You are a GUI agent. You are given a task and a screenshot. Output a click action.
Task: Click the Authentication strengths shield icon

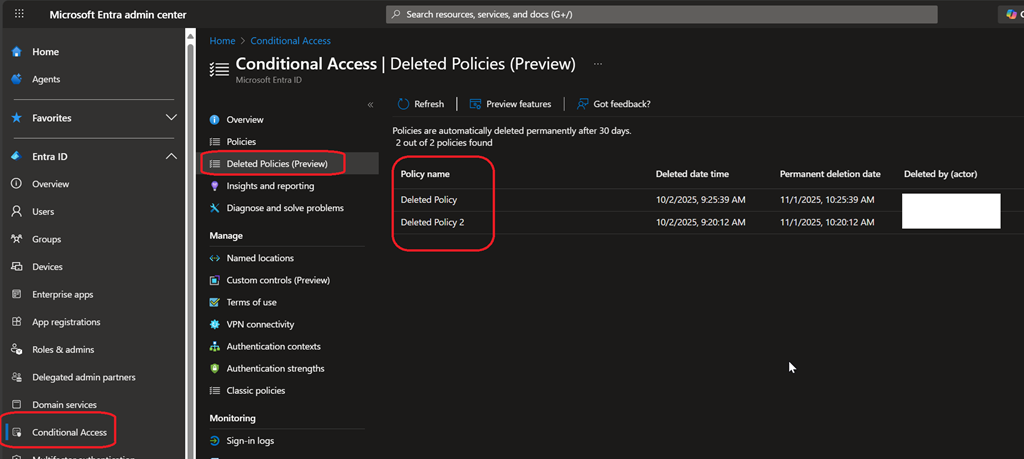(215, 368)
